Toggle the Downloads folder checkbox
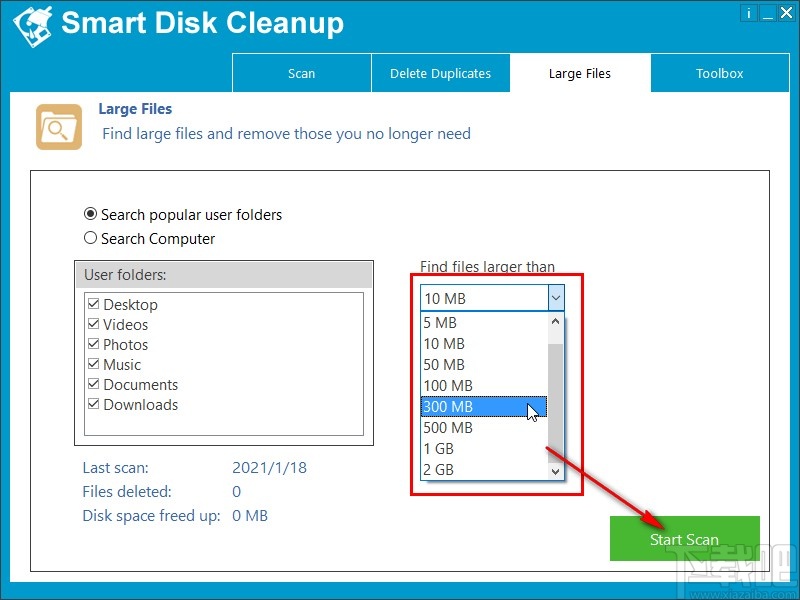The height and width of the screenshot is (600, 800). (x=93, y=404)
